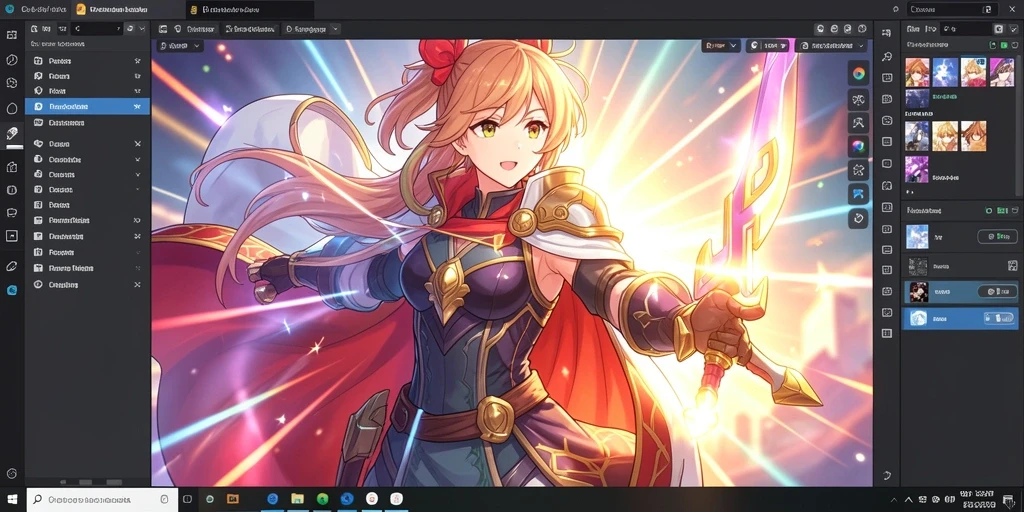1024x512 pixels.
Task: Open Task View on the taskbar
Action: pos(185,499)
